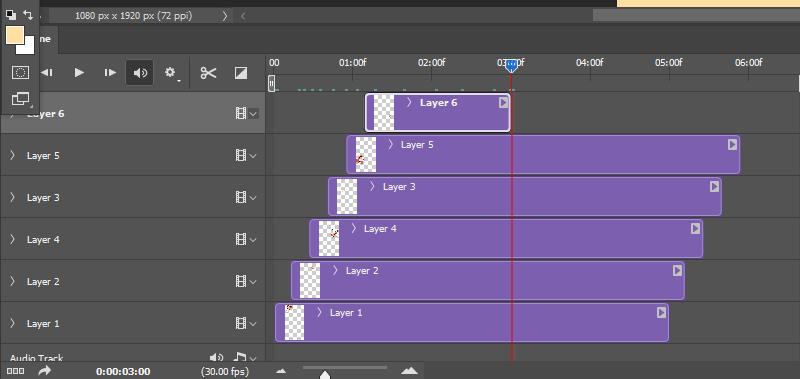Expand the Layer 6 clip chevron
The height and width of the screenshot is (379, 800).
tap(409, 103)
